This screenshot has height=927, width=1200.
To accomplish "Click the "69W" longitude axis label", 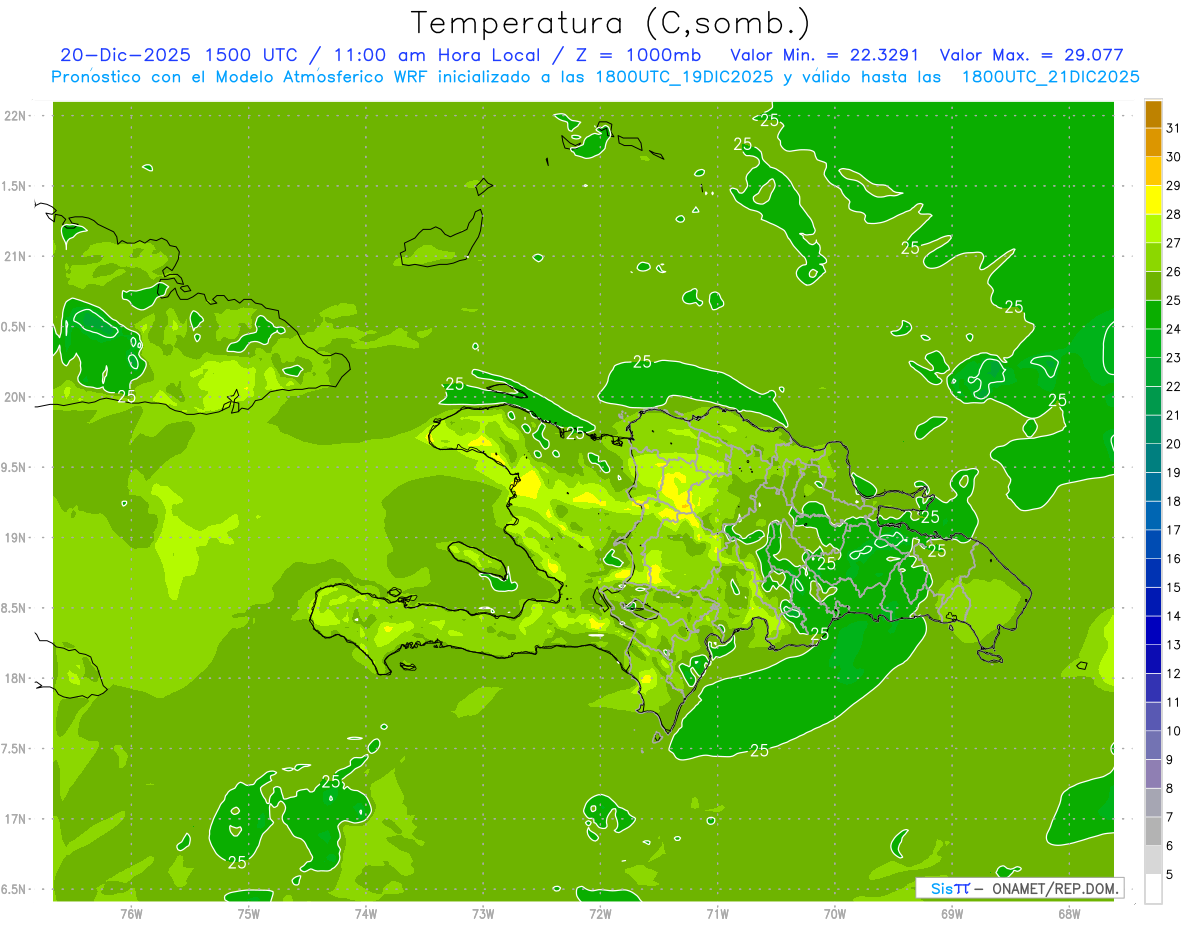I will click(x=952, y=913).
